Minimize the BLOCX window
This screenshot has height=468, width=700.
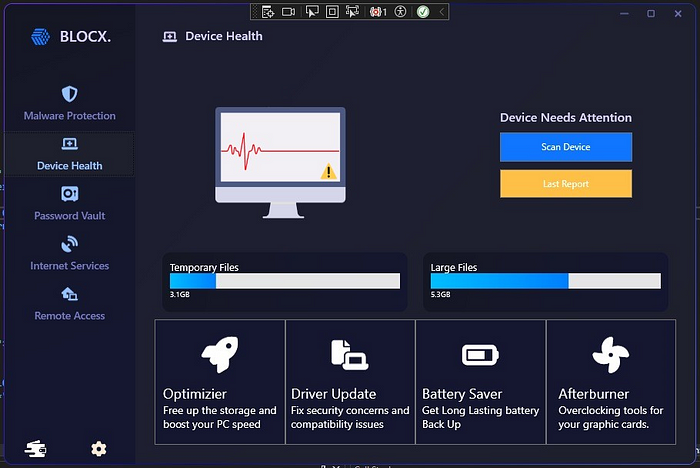[624, 14]
